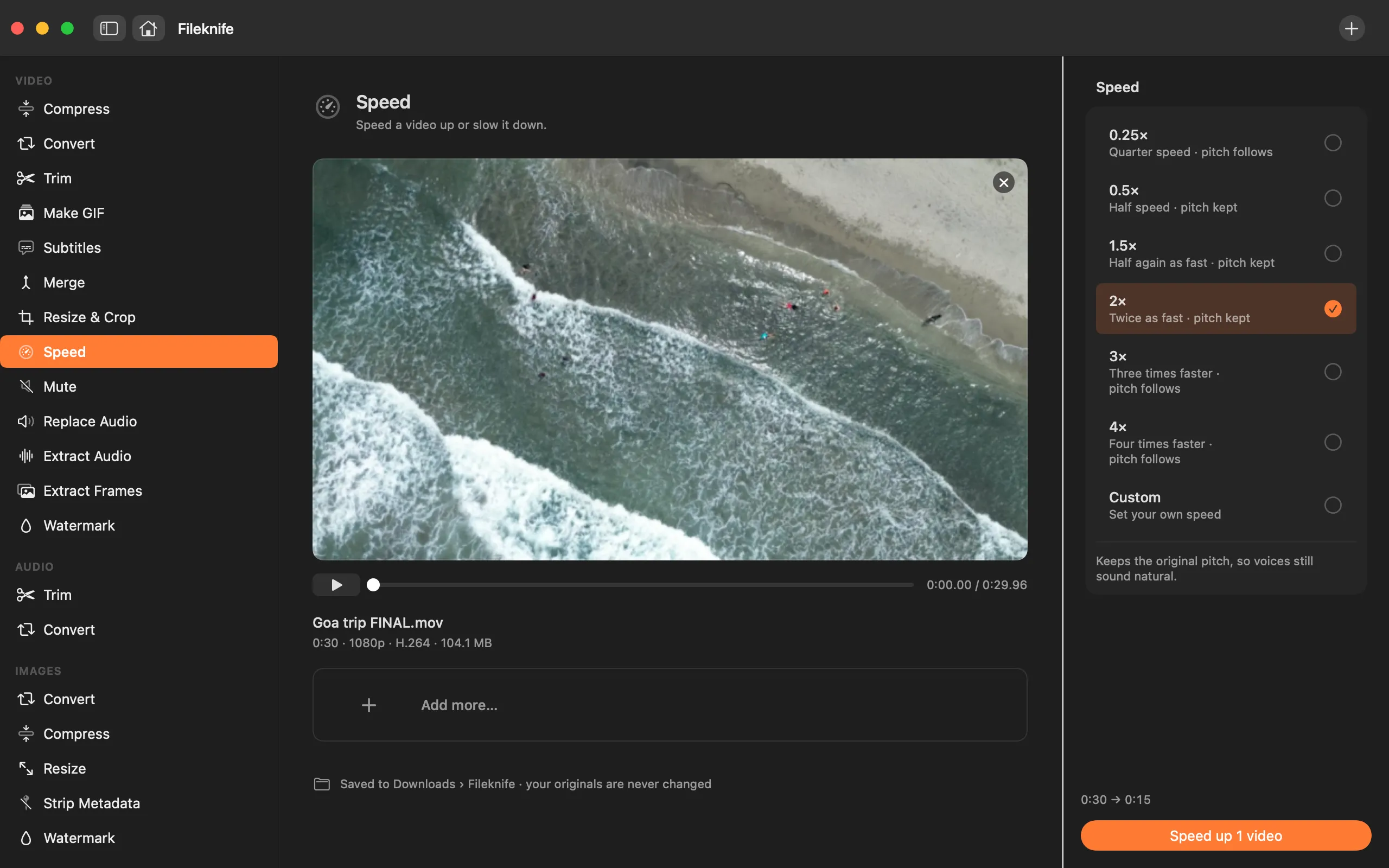
Task: Click the playback scrubber handle
Action: [373, 585]
